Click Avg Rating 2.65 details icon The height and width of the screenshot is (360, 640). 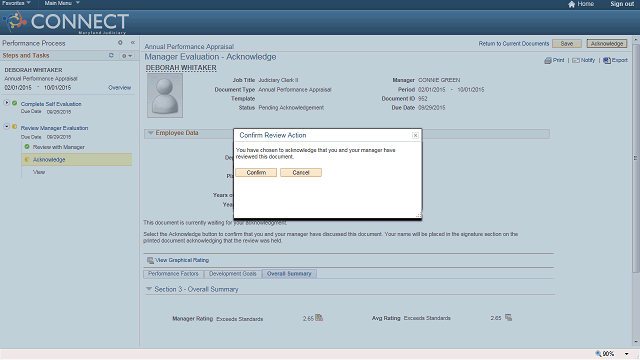point(508,318)
